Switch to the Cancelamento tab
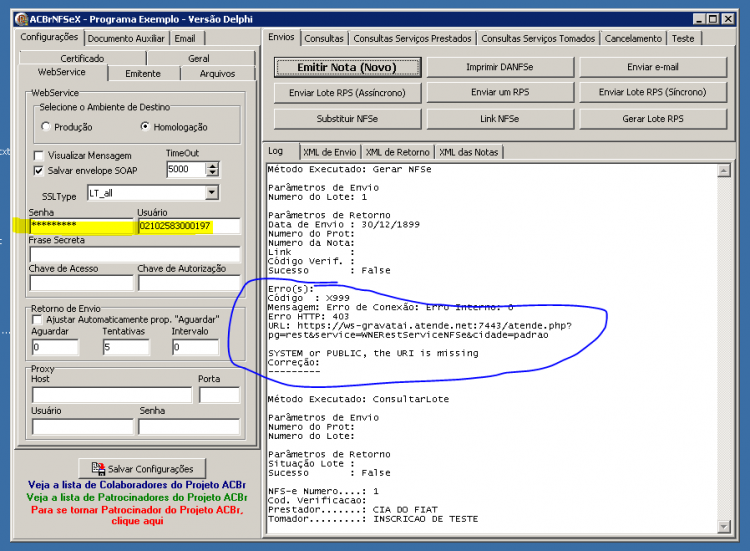Viewport: 750px width, 551px height. coord(633,39)
